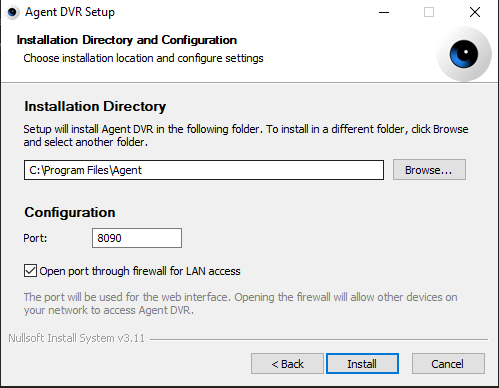Click the Agent DVR title bar icon
The height and width of the screenshot is (388, 499).
point(12,12)
